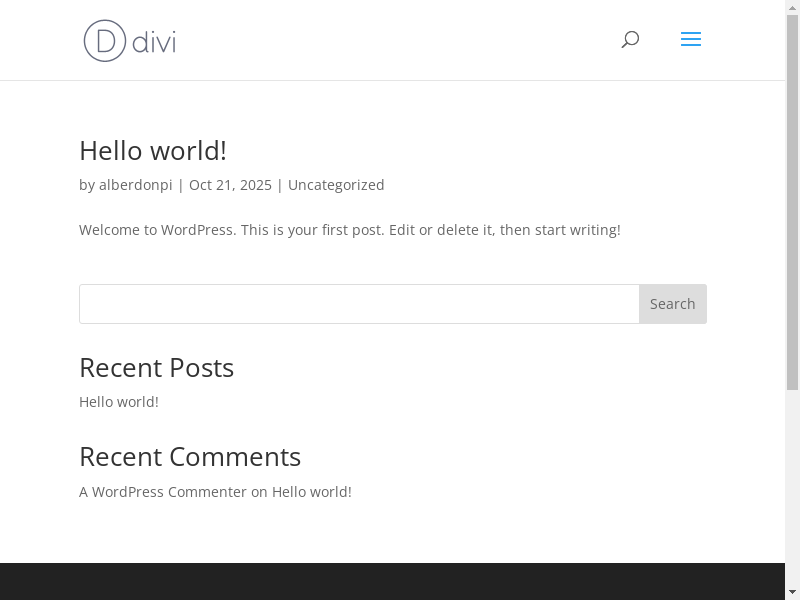This screenshot has height=600, width=800.
Task: Click the Welcome to WordPress paragraph
Action: (350, 230)
